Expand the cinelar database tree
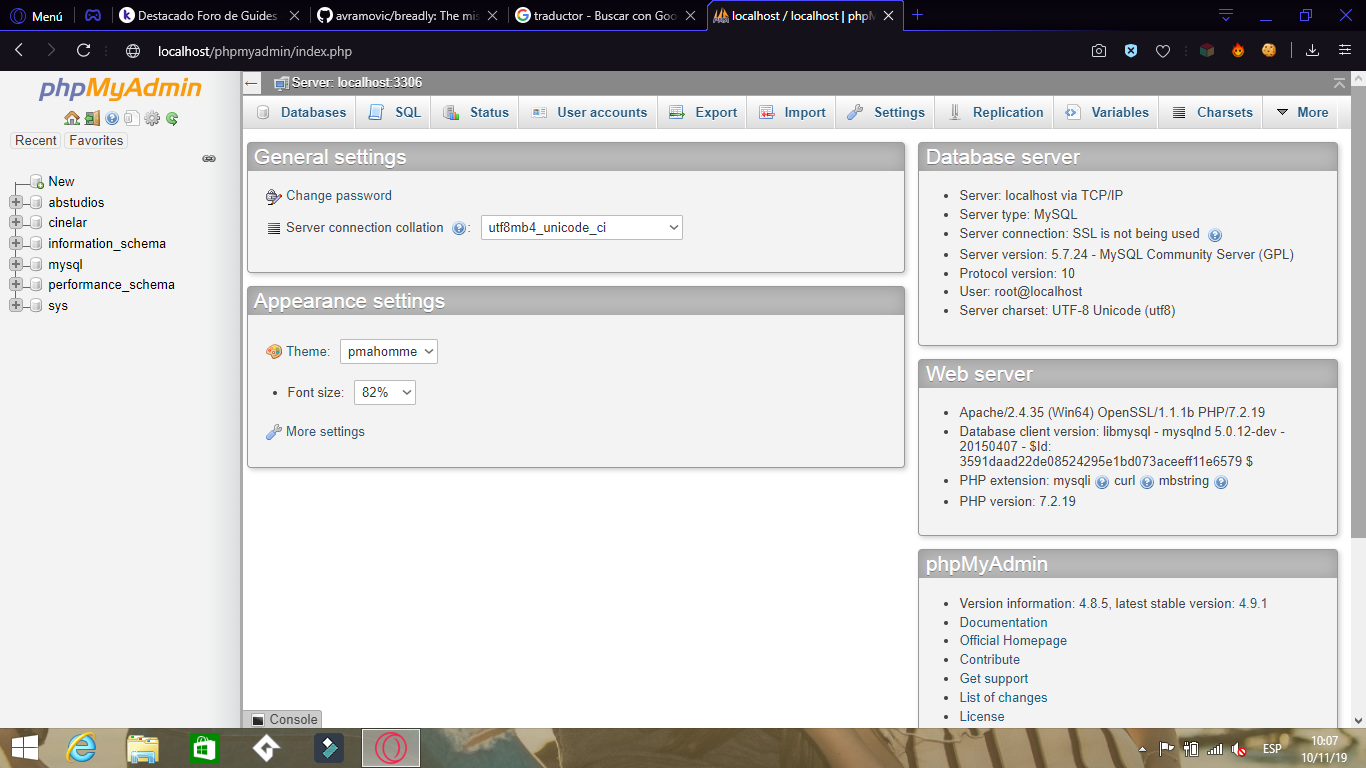This screenshot has width=1366, height=768. click(x=16, y=223)
